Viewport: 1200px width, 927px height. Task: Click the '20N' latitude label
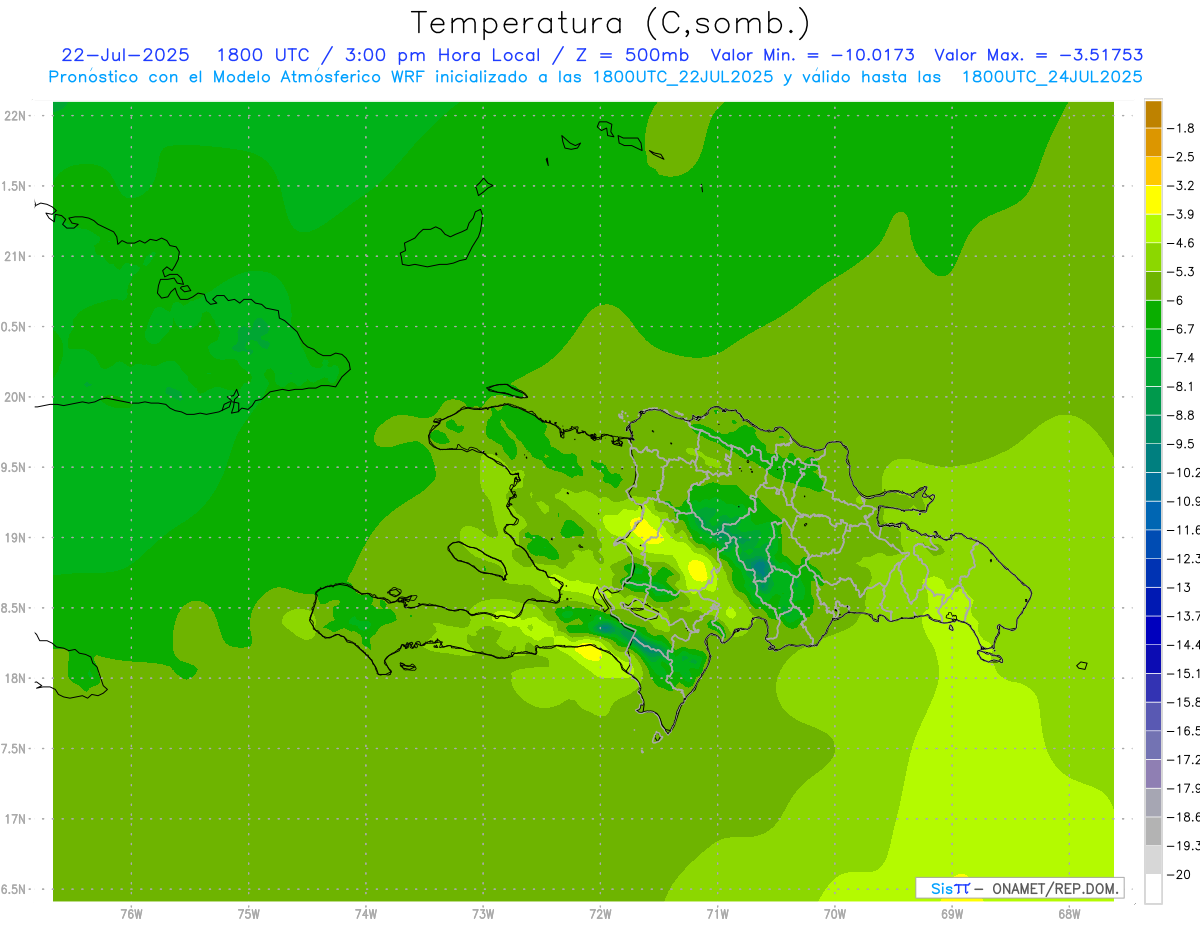coord(15,397)
